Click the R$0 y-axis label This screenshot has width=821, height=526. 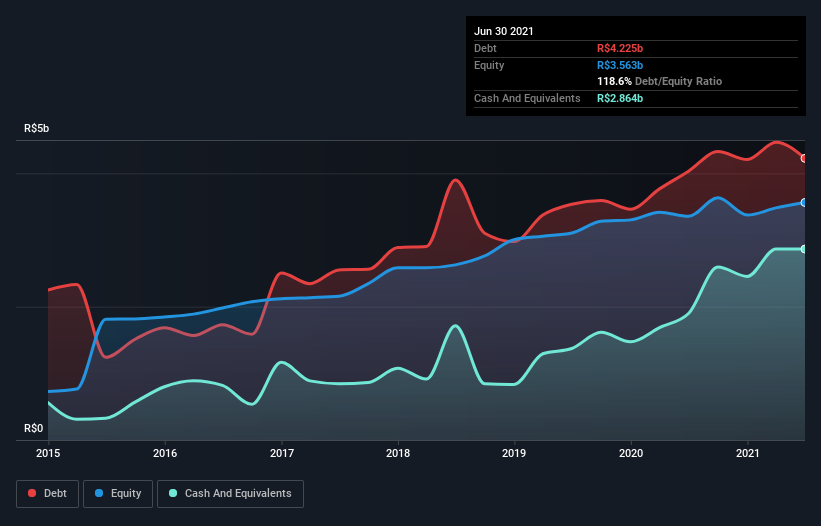pos(34,428)
